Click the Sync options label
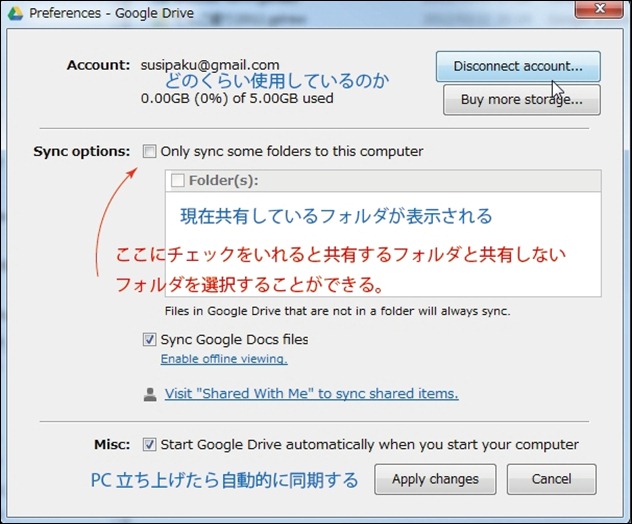This screenshot has width=632, height=524. tap(82, 152)
